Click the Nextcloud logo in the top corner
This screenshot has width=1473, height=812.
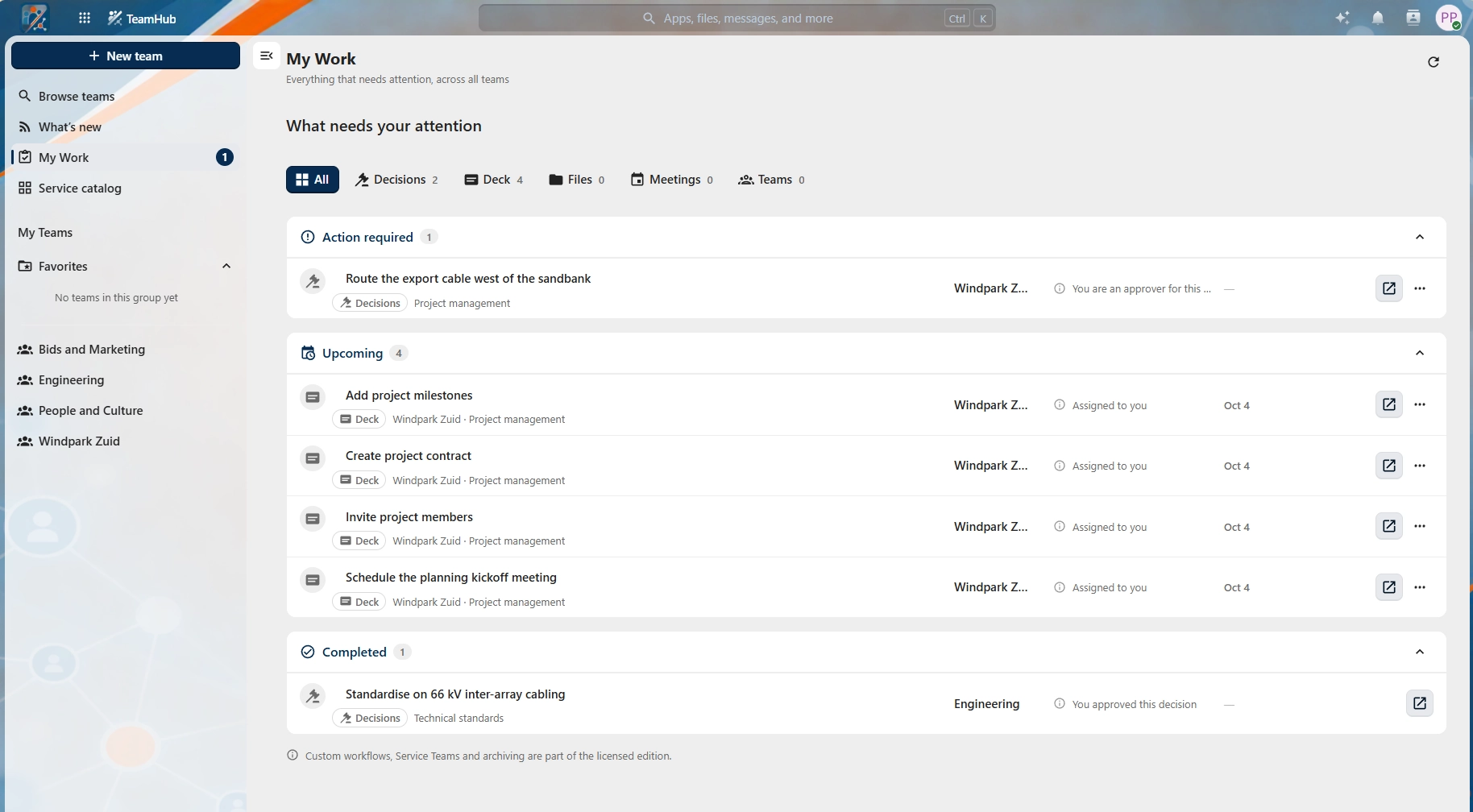[35, 18]
